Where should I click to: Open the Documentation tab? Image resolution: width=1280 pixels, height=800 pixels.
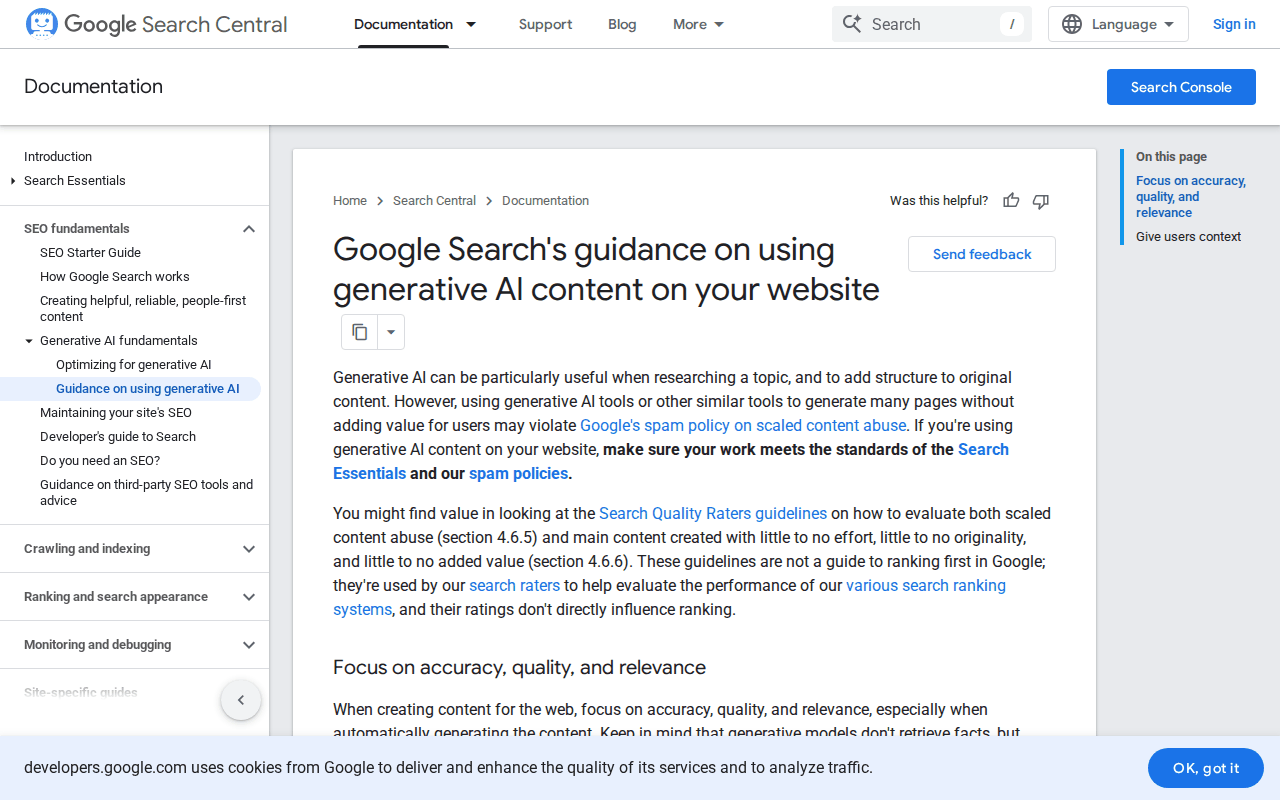tap(403, 24)
